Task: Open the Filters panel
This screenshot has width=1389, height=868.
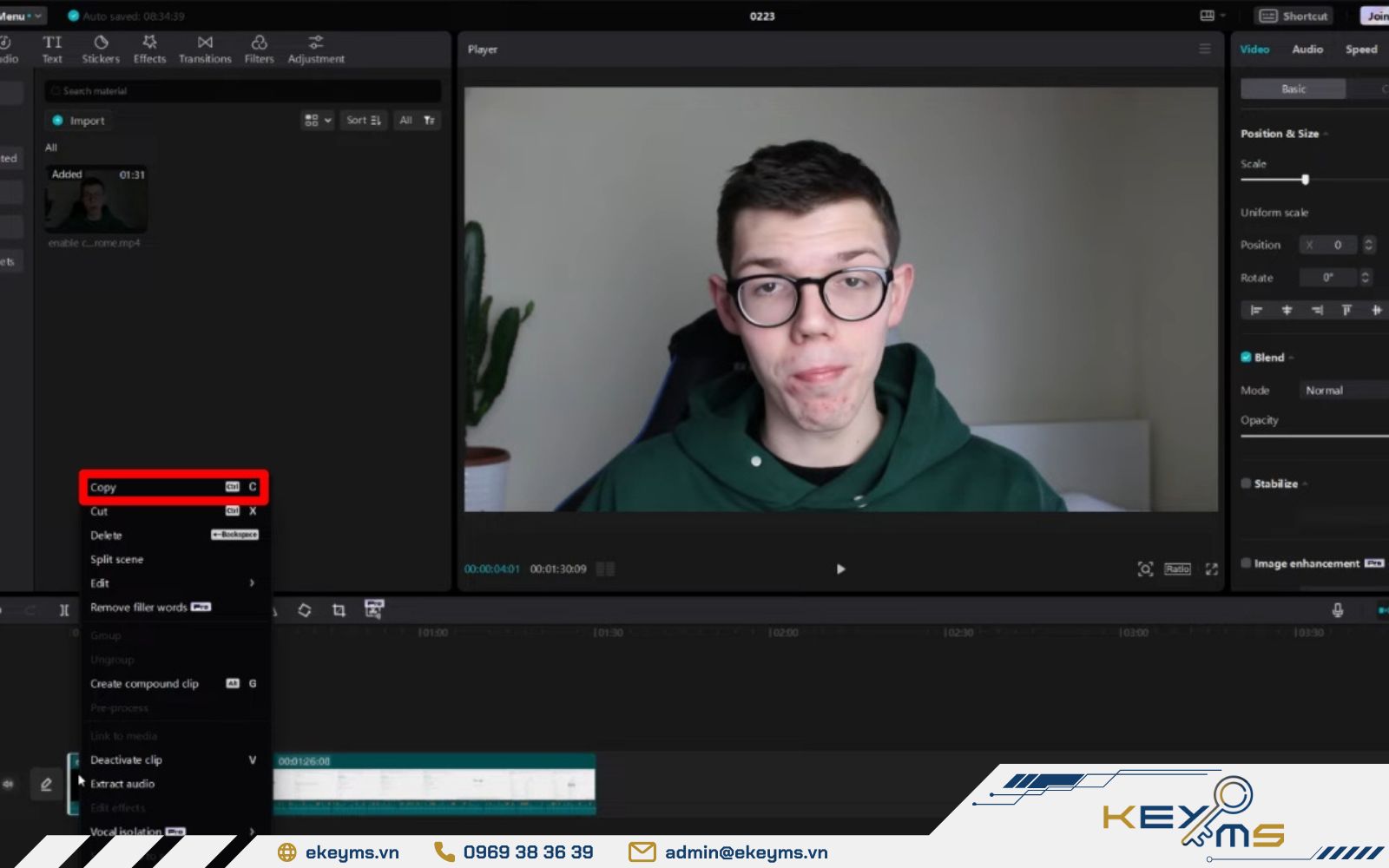Action: pos(259,49)
